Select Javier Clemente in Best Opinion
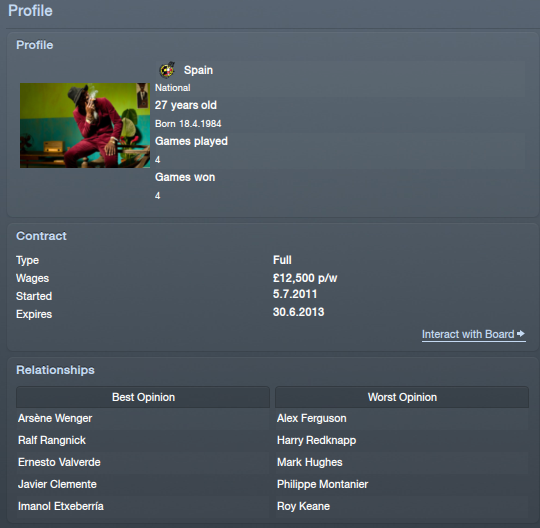540x528 pixels. pyautogui.click(x=58, y=484)
